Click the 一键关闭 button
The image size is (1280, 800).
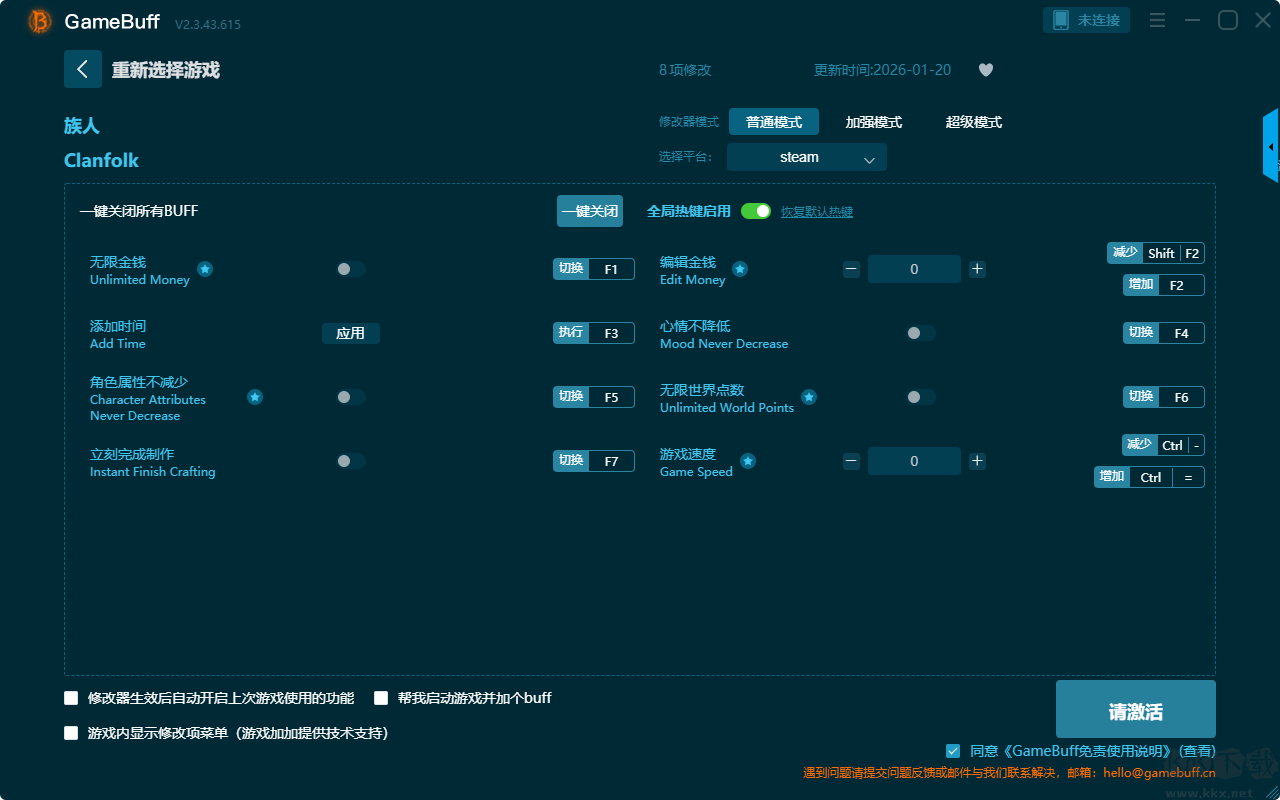(x=590, y=211)
